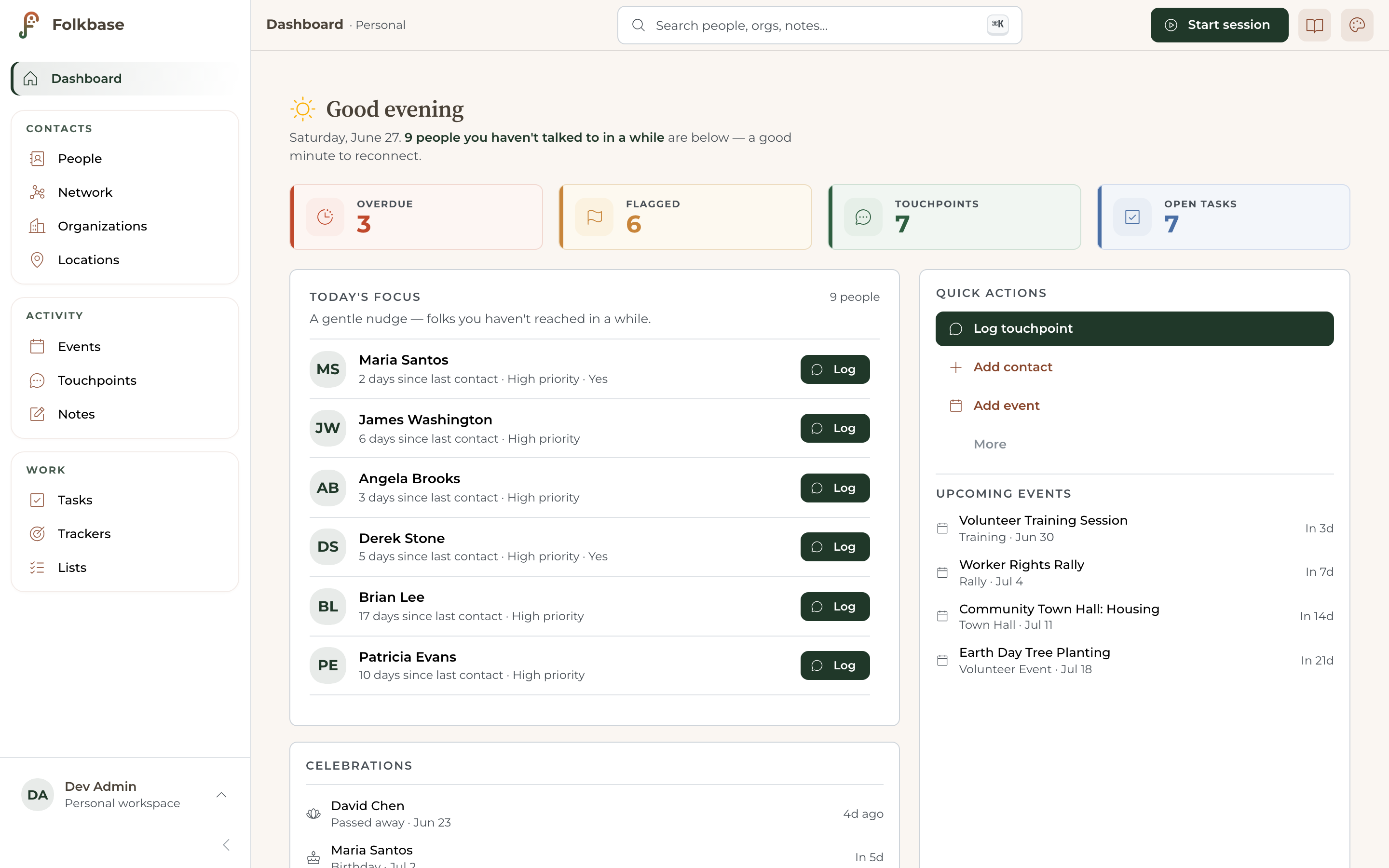Viewport: 1389px width, 868px height.
Task: Click the Lists icon in sidebar
Action: click(37, 568)
